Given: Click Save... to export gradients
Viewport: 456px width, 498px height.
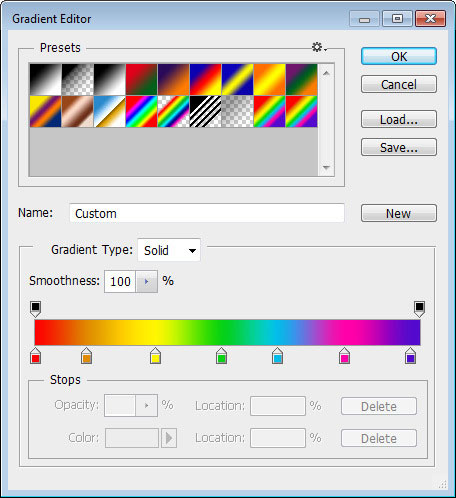Looking at the screenshot, I should (399, 147).
